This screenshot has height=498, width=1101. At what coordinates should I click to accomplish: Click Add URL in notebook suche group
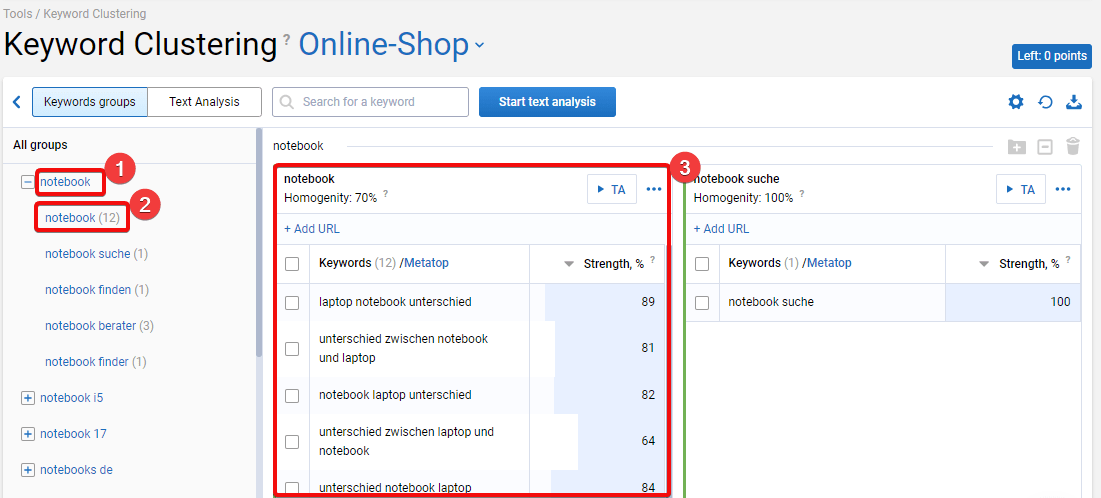(721, 229)
